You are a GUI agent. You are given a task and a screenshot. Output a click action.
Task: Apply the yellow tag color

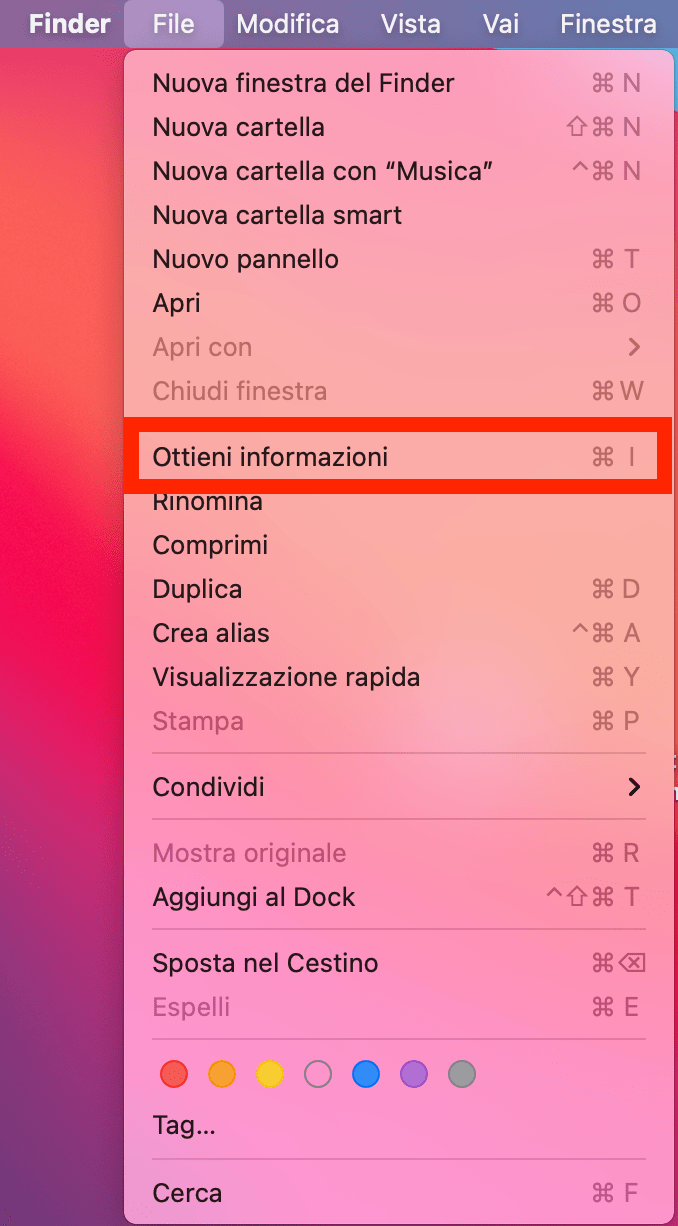tap(270, 1074)
